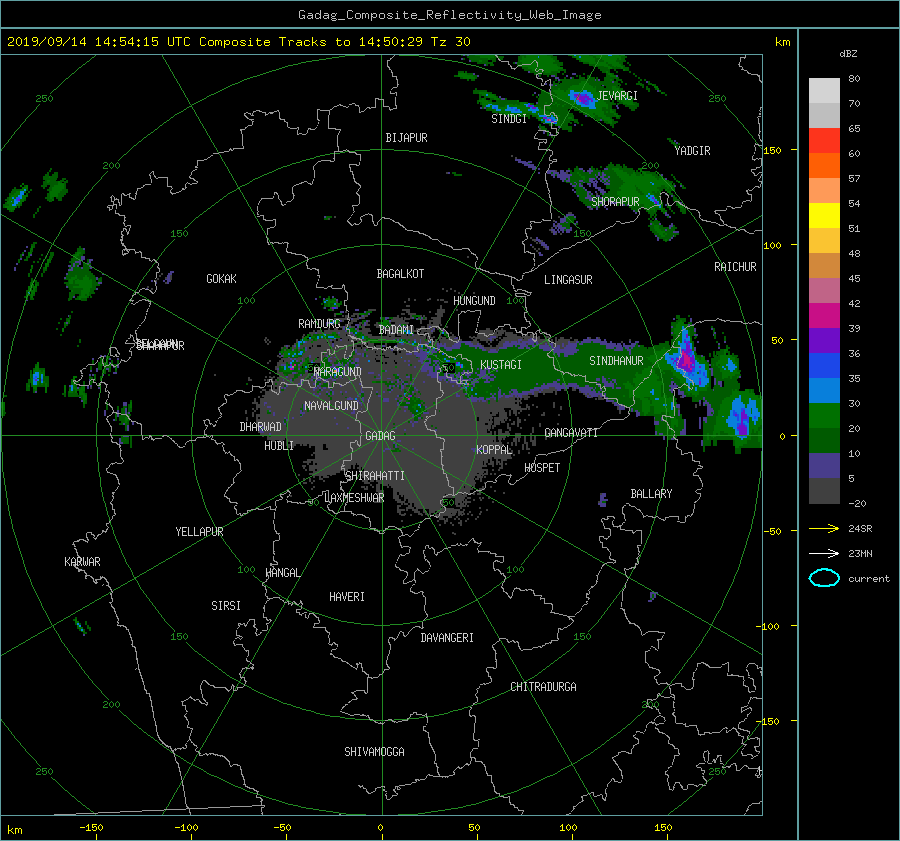Viewport: 900px width, 841px height.
Task: Click the red 60 dBZ color swatch
Action: (824, 141)
